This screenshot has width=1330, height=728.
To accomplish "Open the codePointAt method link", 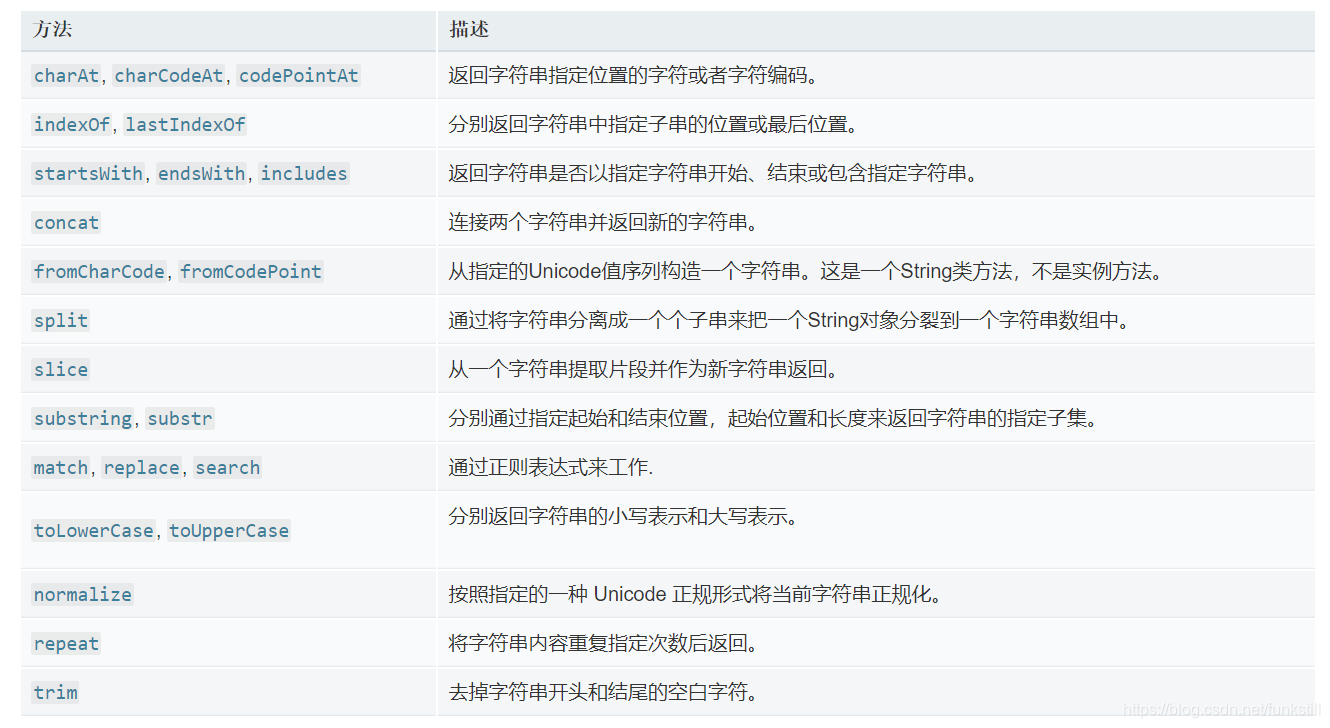I will point(298,76).
